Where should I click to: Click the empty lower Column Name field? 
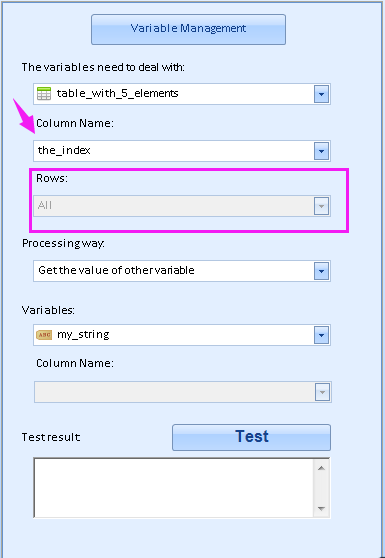pyautogui.click(x=183, y=392)
